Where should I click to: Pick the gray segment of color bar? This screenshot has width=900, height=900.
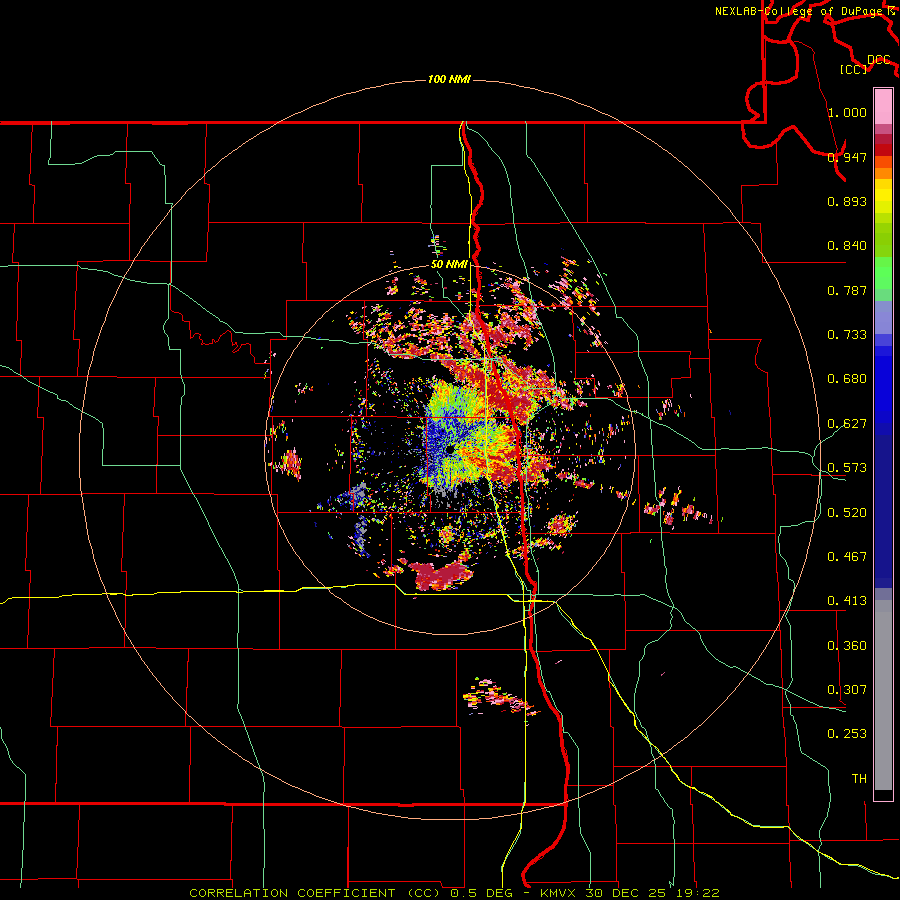(x=883, y=695)
